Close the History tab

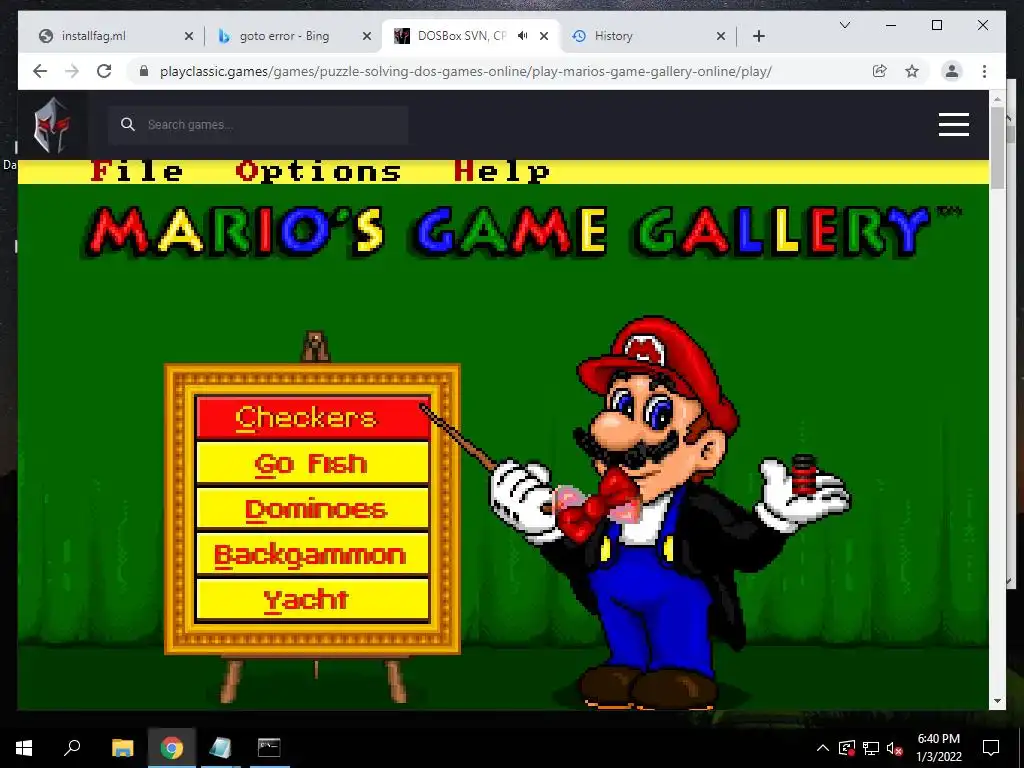coord(721,36)
